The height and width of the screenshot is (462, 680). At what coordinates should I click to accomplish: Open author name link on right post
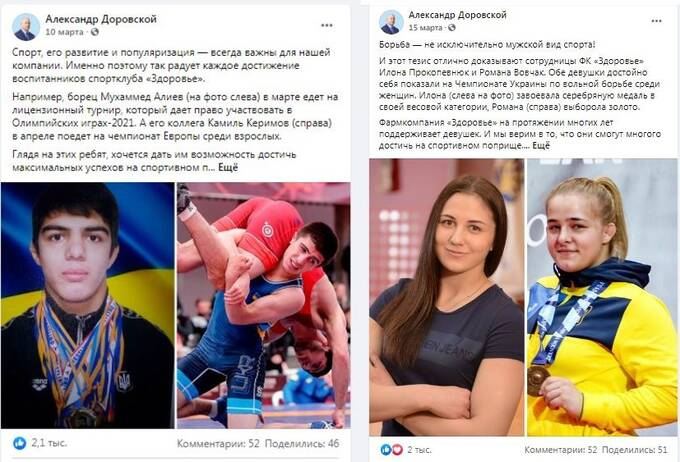click(458, 15)
